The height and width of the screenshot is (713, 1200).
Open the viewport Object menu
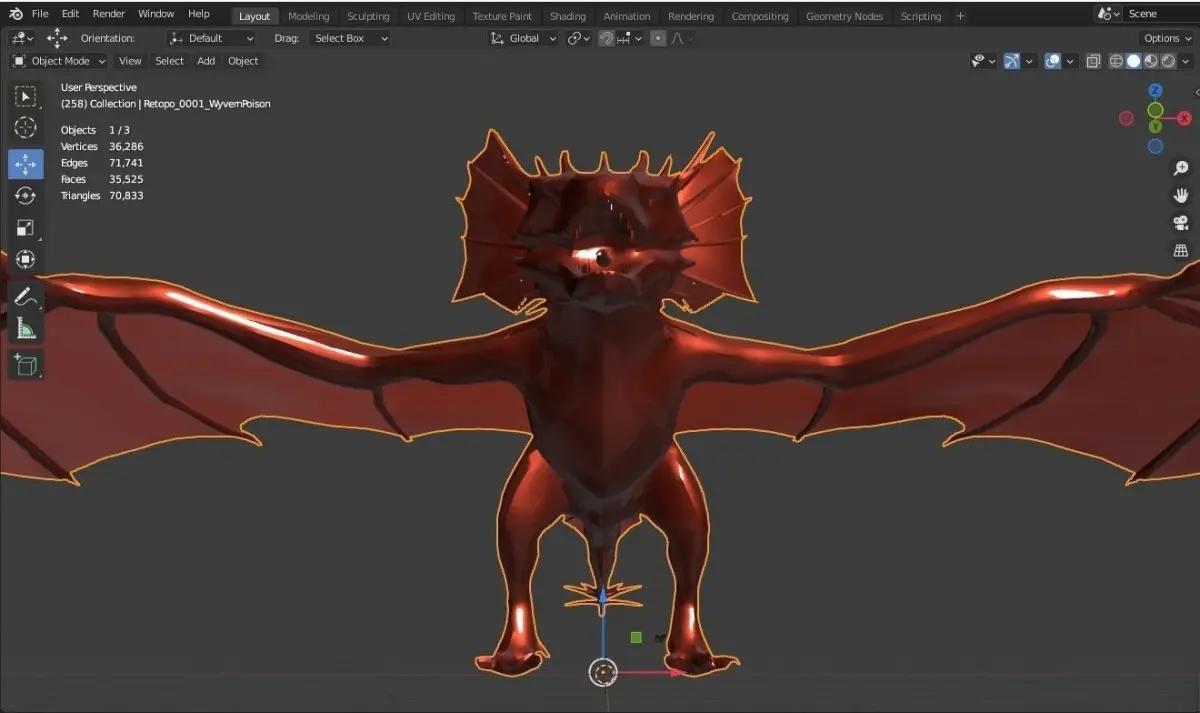(x=243, y=61)
